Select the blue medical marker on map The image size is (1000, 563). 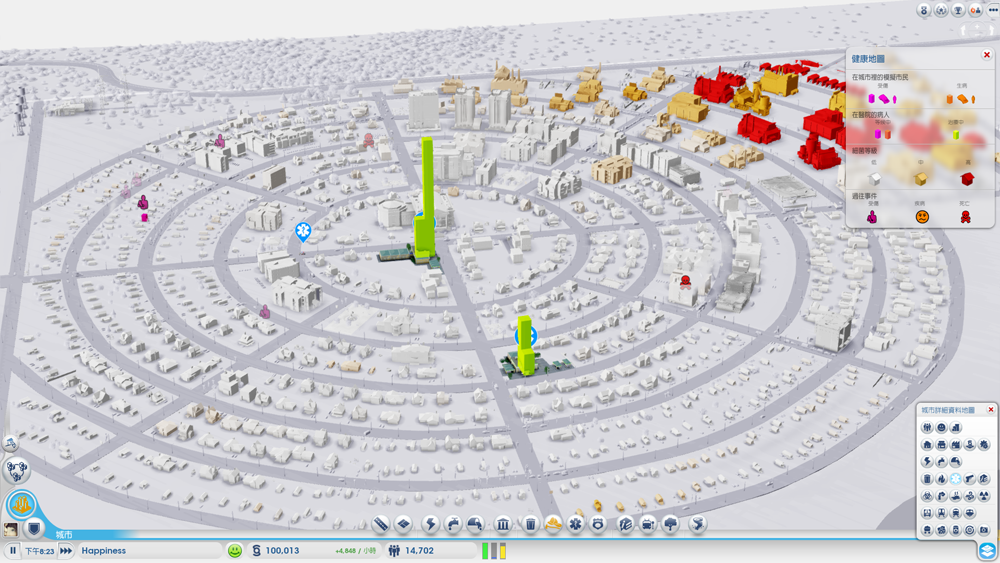tap(303, 231)
